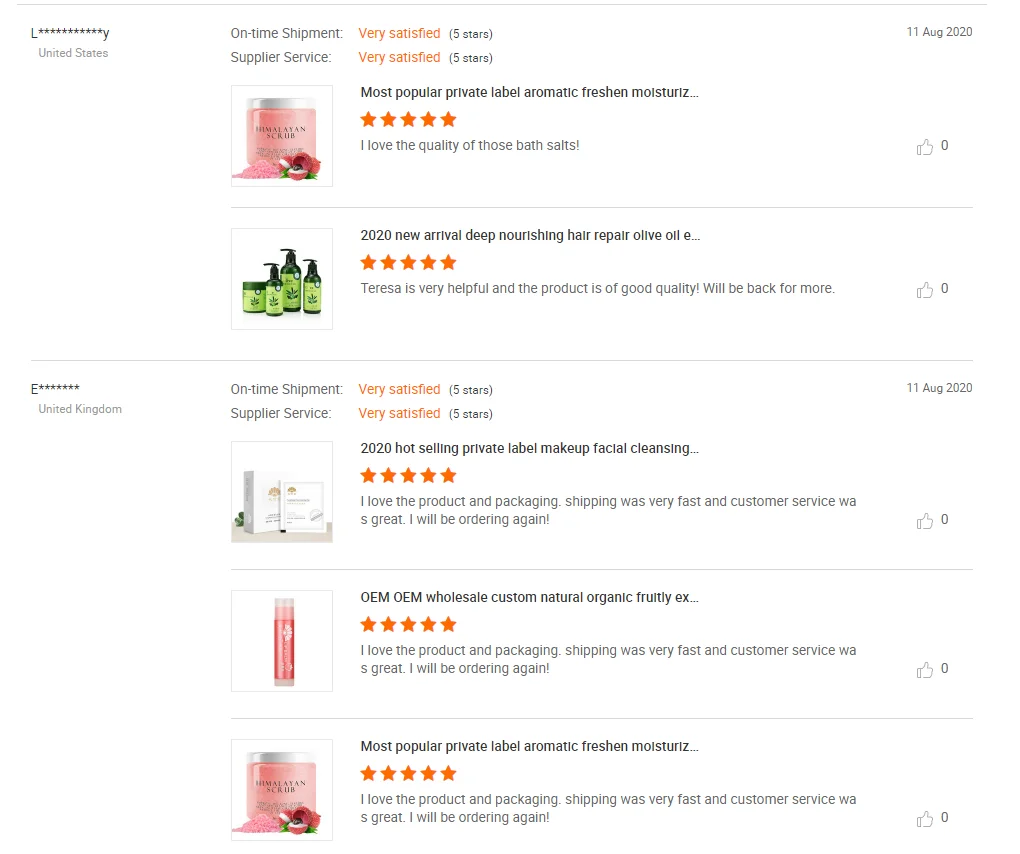Open Himalayan Scrub thumbnail in the United Kingdom review

(282, 790)
